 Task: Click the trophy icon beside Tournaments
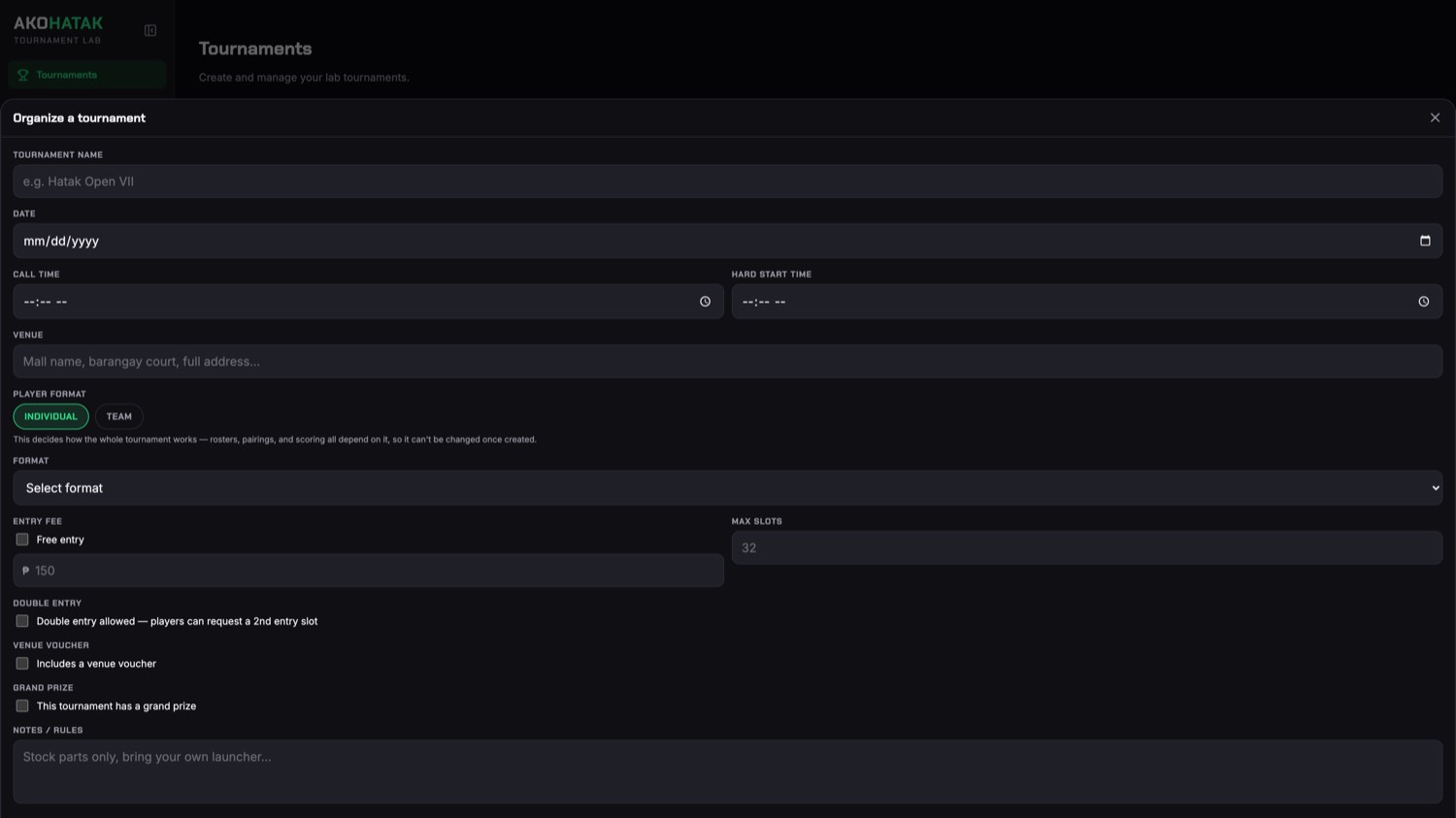[x=23, y=75]
